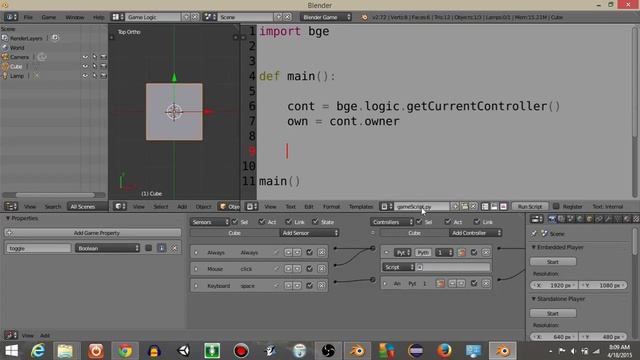Open 3D view editor type selector
640x360 pixels.
tap(119, 207)
